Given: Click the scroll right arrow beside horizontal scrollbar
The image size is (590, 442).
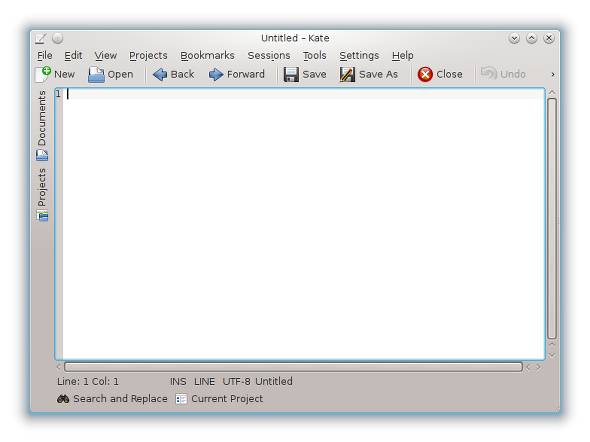Looking at the screenshot, I should pos(539,367).
